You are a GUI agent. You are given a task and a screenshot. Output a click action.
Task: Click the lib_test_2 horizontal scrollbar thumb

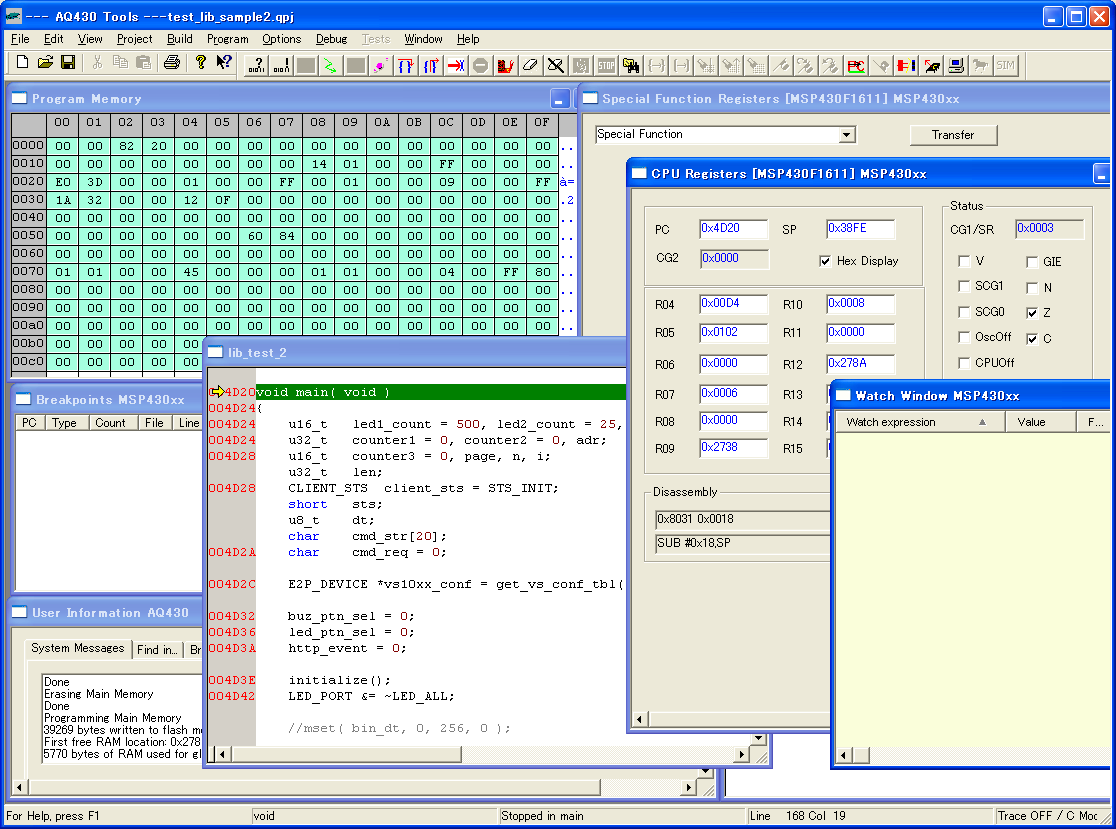point(346,754)
